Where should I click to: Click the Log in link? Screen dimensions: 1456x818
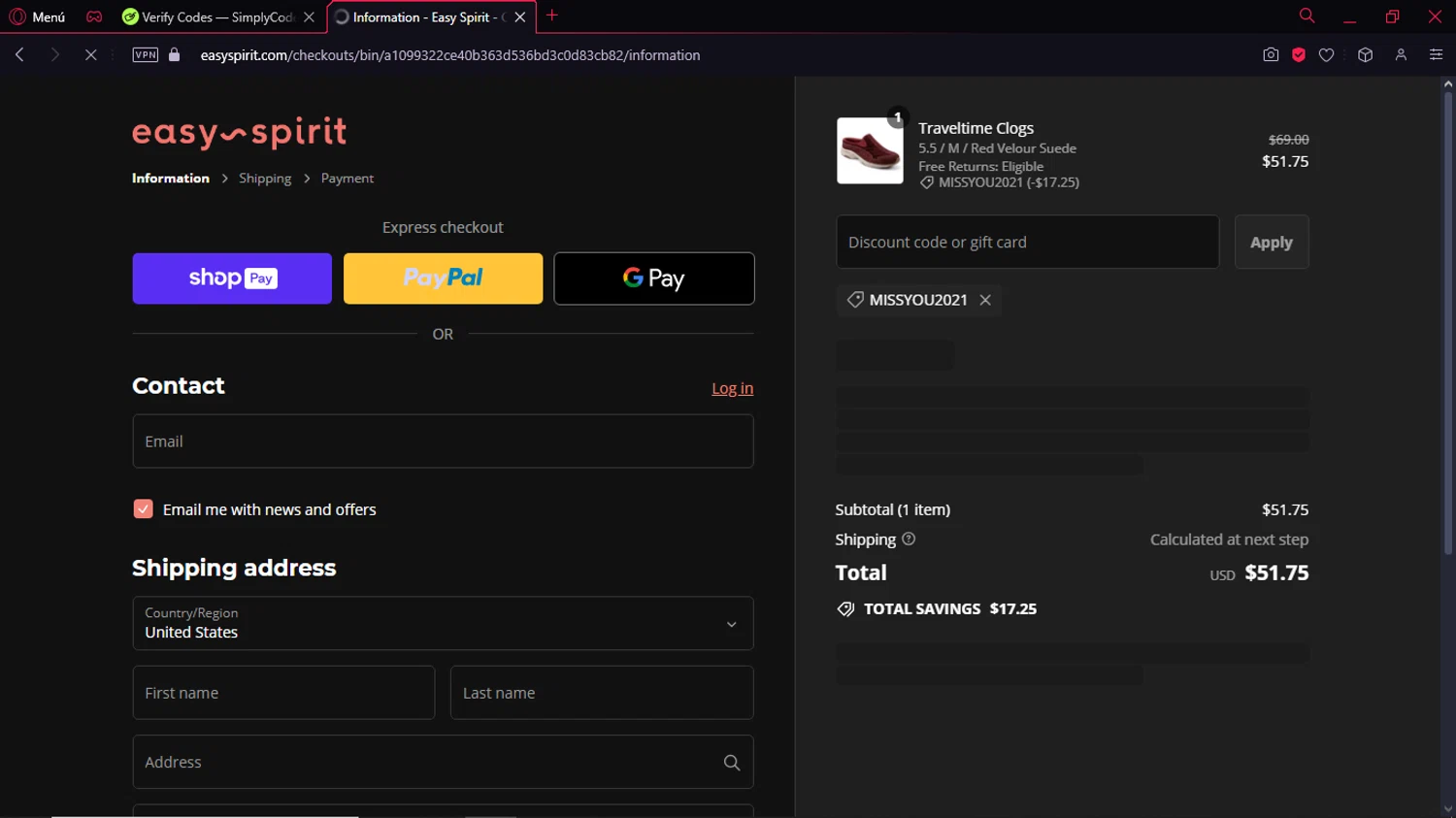coord(732,388)
